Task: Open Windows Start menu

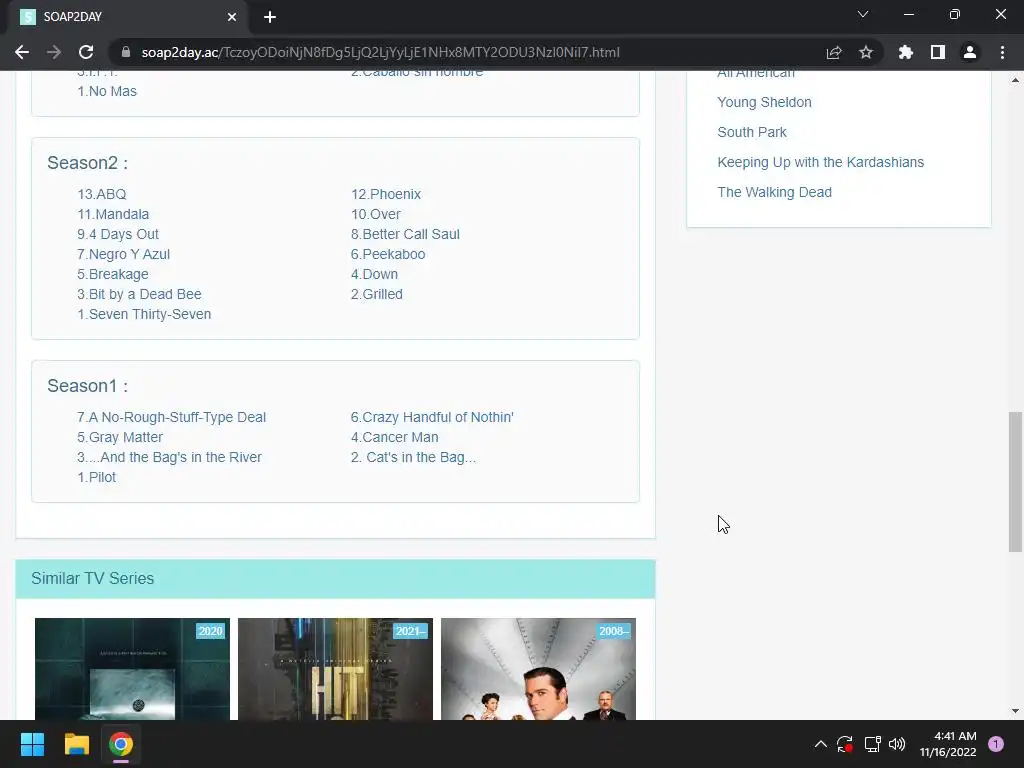Action: (x=32, y=744)
